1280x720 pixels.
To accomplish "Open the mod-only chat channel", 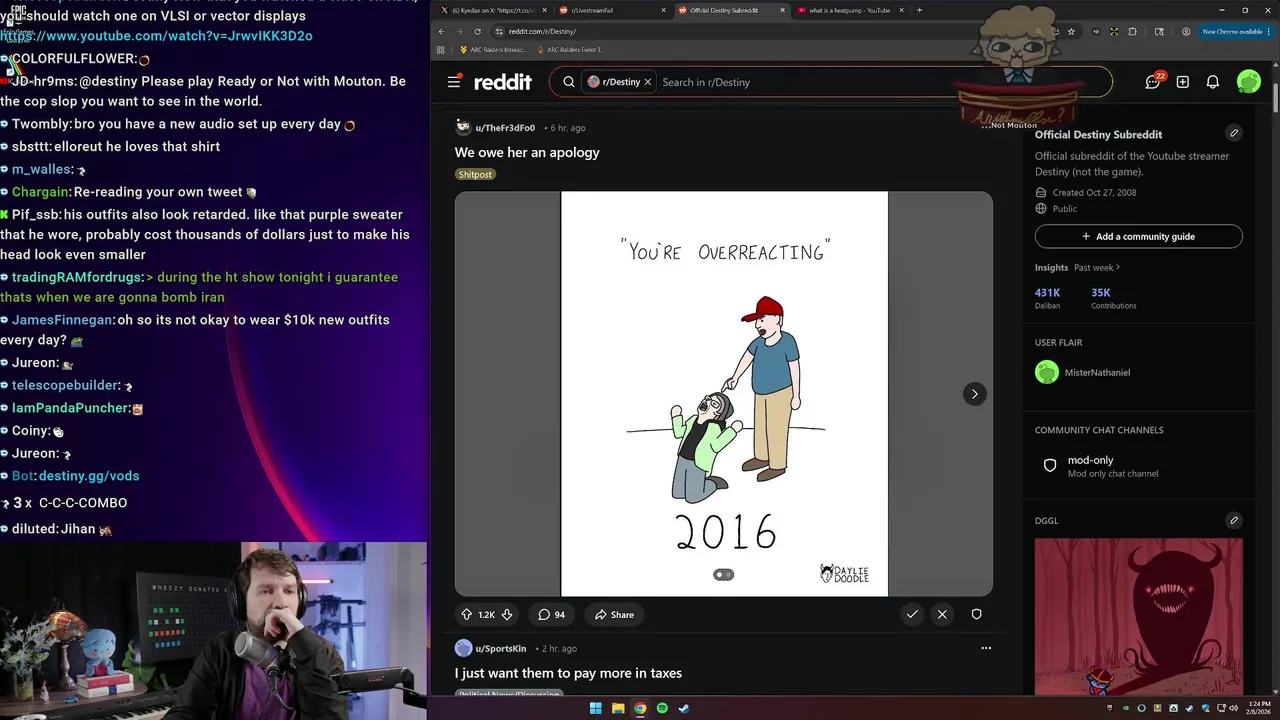I will 1139,466.
